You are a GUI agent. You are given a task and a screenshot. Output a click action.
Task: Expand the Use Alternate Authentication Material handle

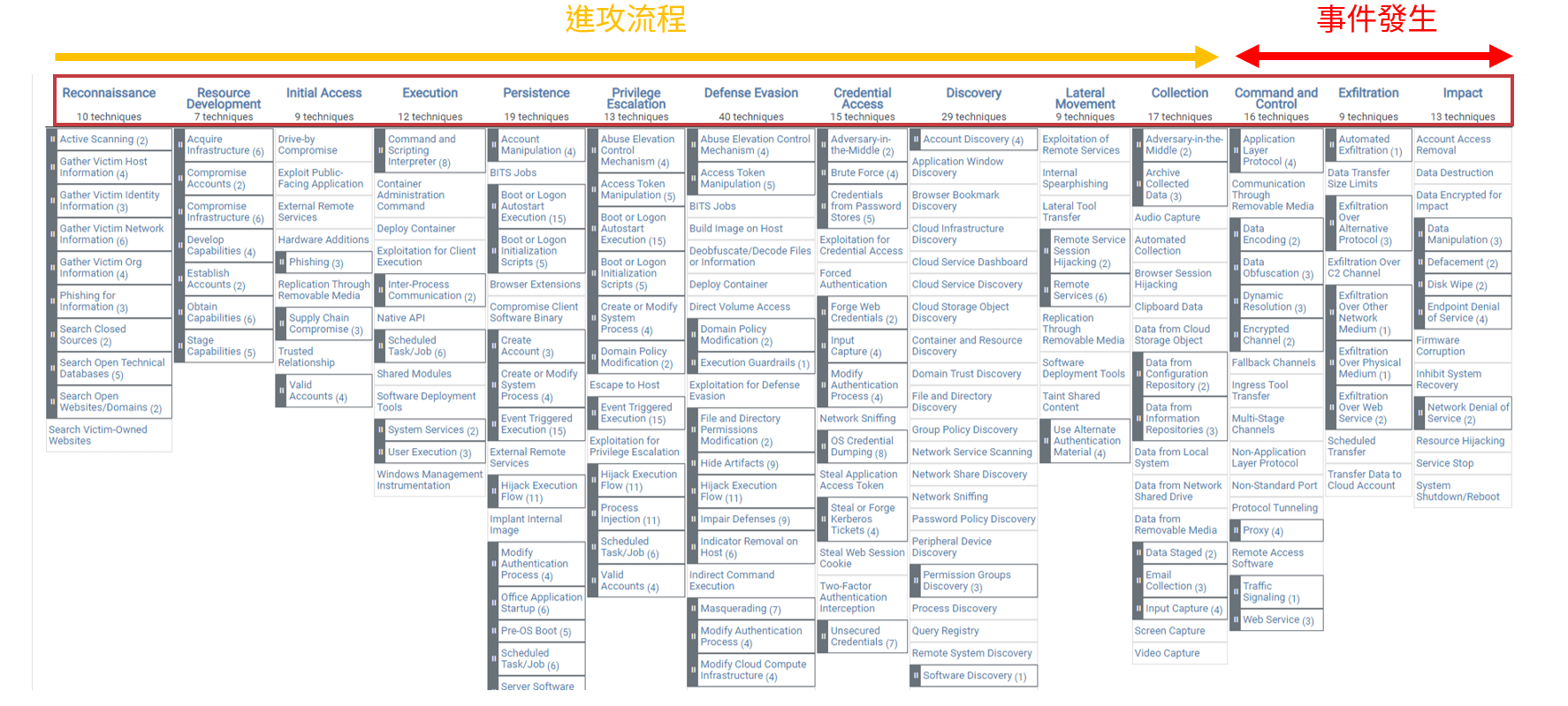click(x=1046, y=442)
